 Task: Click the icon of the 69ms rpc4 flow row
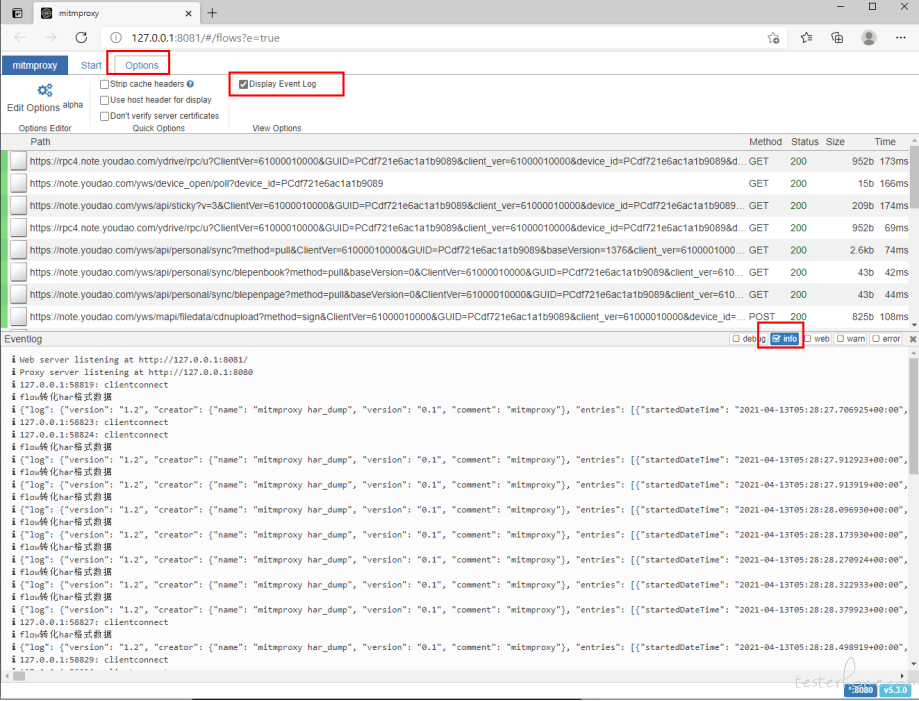click(x=19, y=228)
